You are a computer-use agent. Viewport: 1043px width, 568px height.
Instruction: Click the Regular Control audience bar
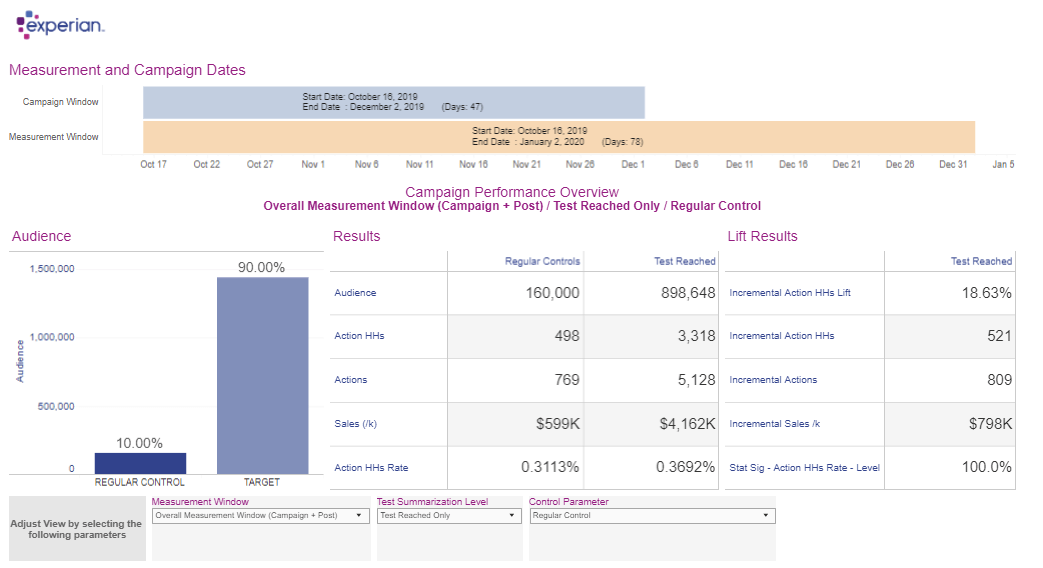[140, 463]
